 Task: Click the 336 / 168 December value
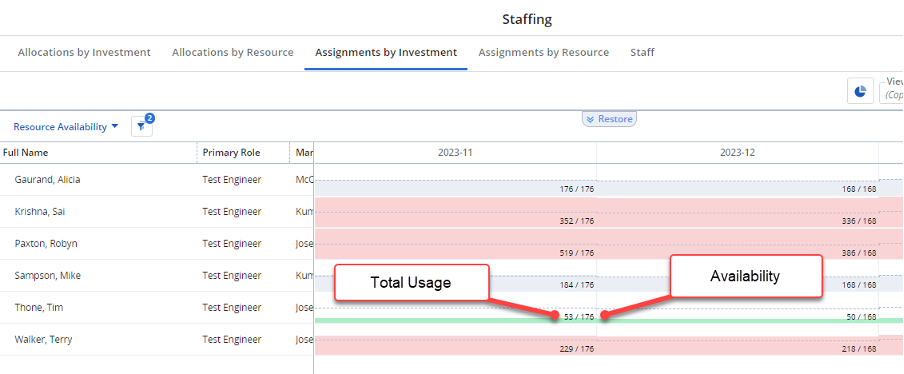858,221
